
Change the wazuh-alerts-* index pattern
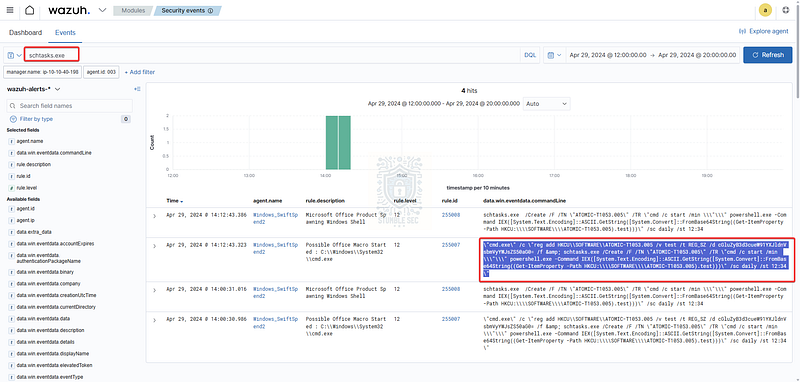[x=33, y=89]
